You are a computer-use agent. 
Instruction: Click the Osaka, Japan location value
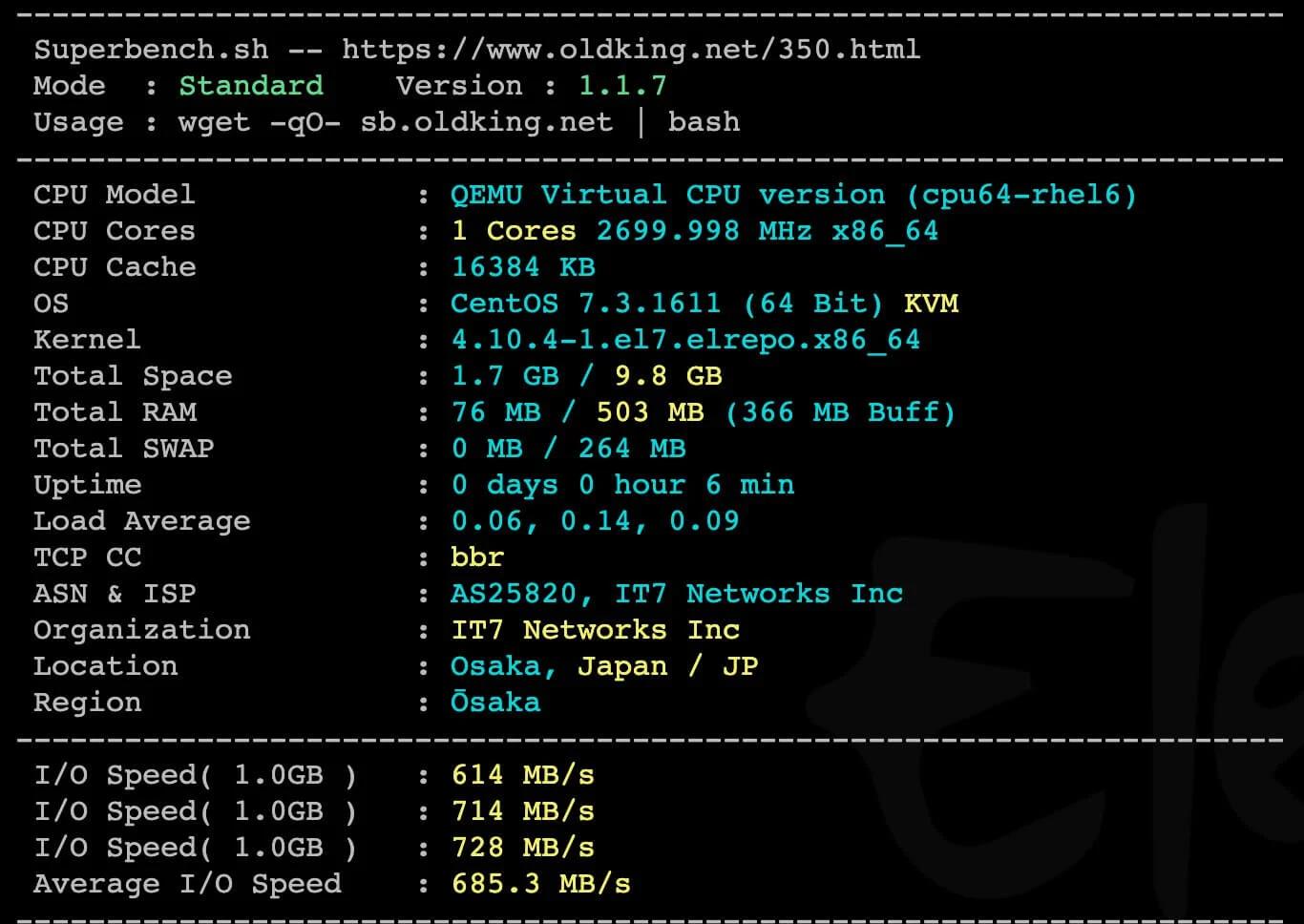[x=558, y=666]
